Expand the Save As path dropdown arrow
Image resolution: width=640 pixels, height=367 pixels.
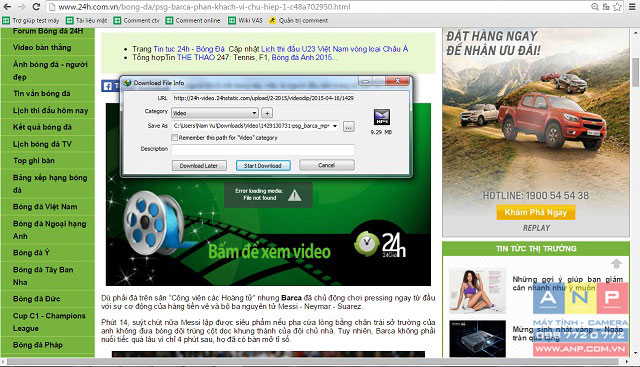(335, 126)
